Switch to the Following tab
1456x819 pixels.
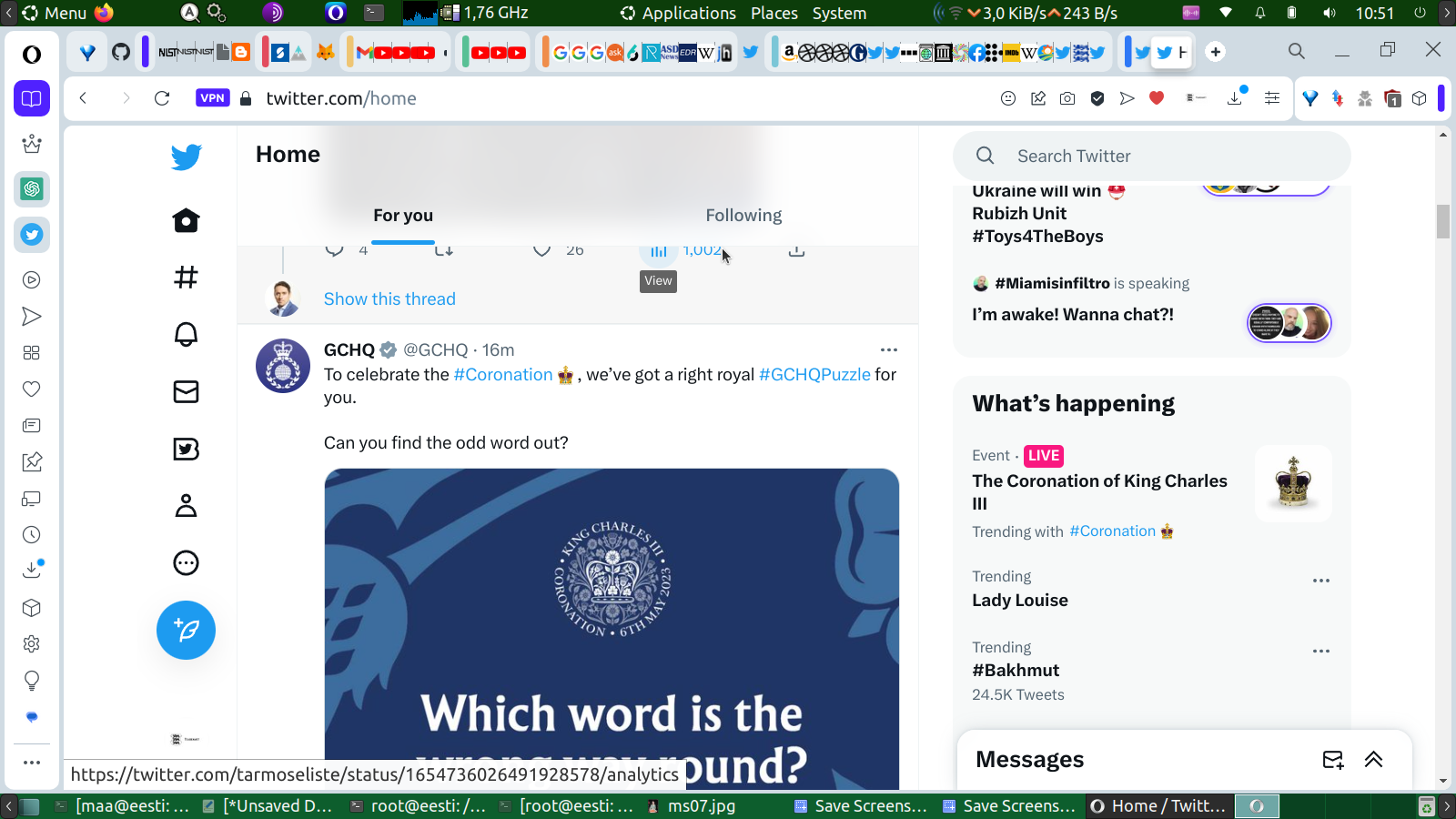tap(743, 216)
